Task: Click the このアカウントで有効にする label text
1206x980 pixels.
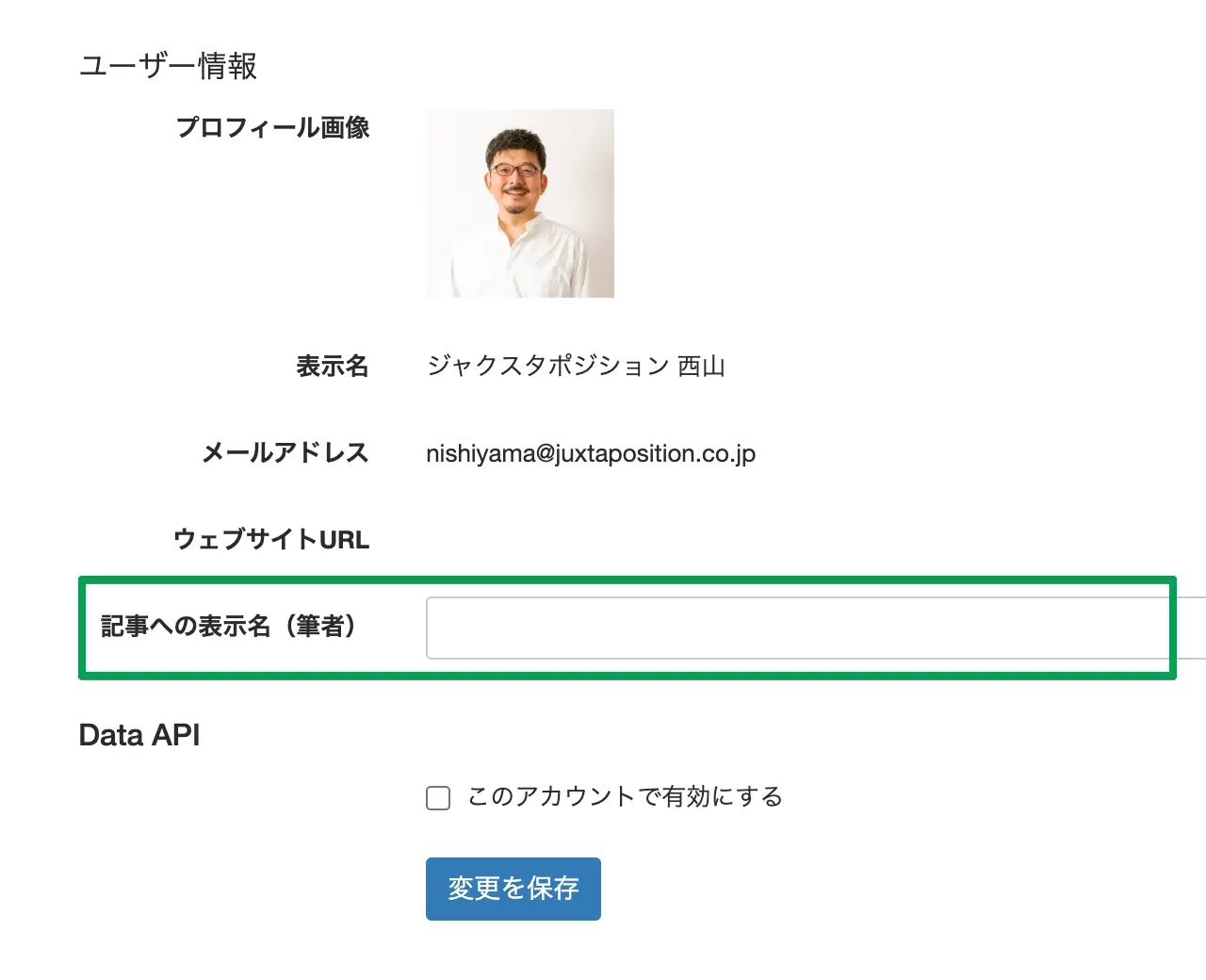Action: coord(626,797)
